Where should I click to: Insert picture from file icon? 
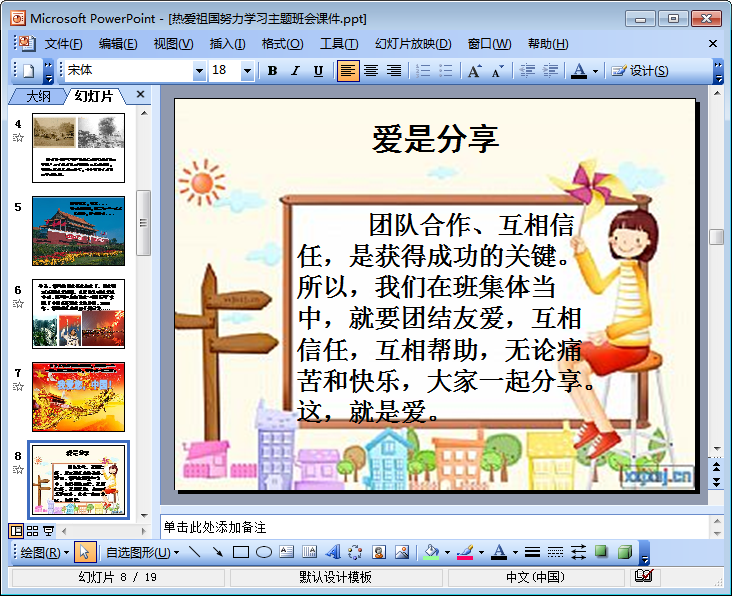pos(401,553)
